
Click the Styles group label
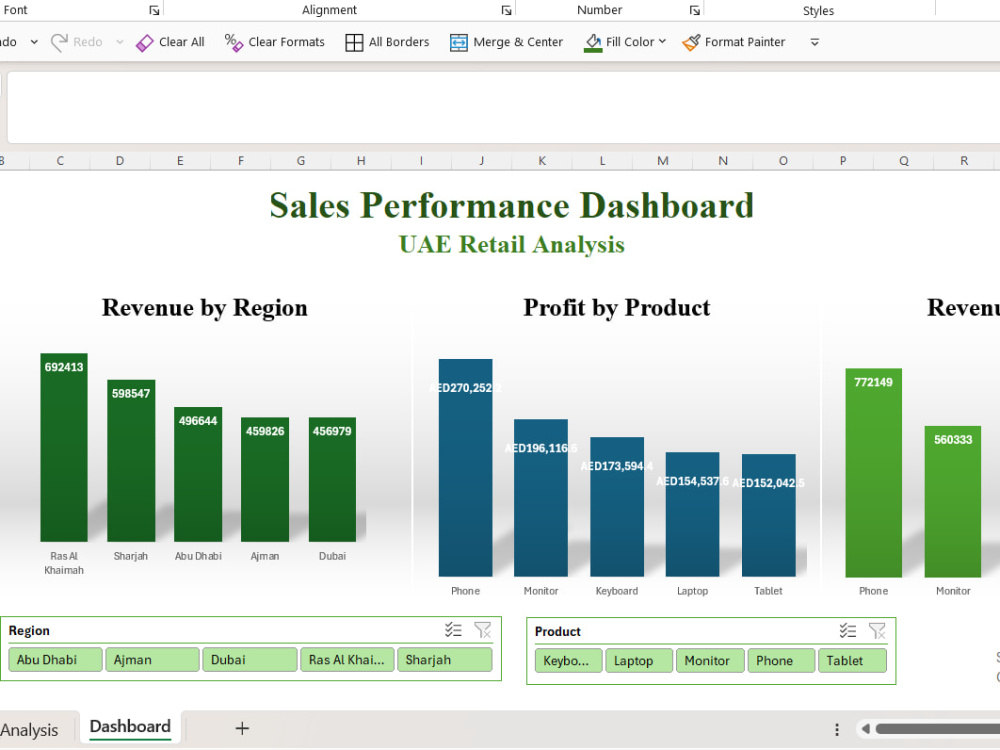point(818,10)
